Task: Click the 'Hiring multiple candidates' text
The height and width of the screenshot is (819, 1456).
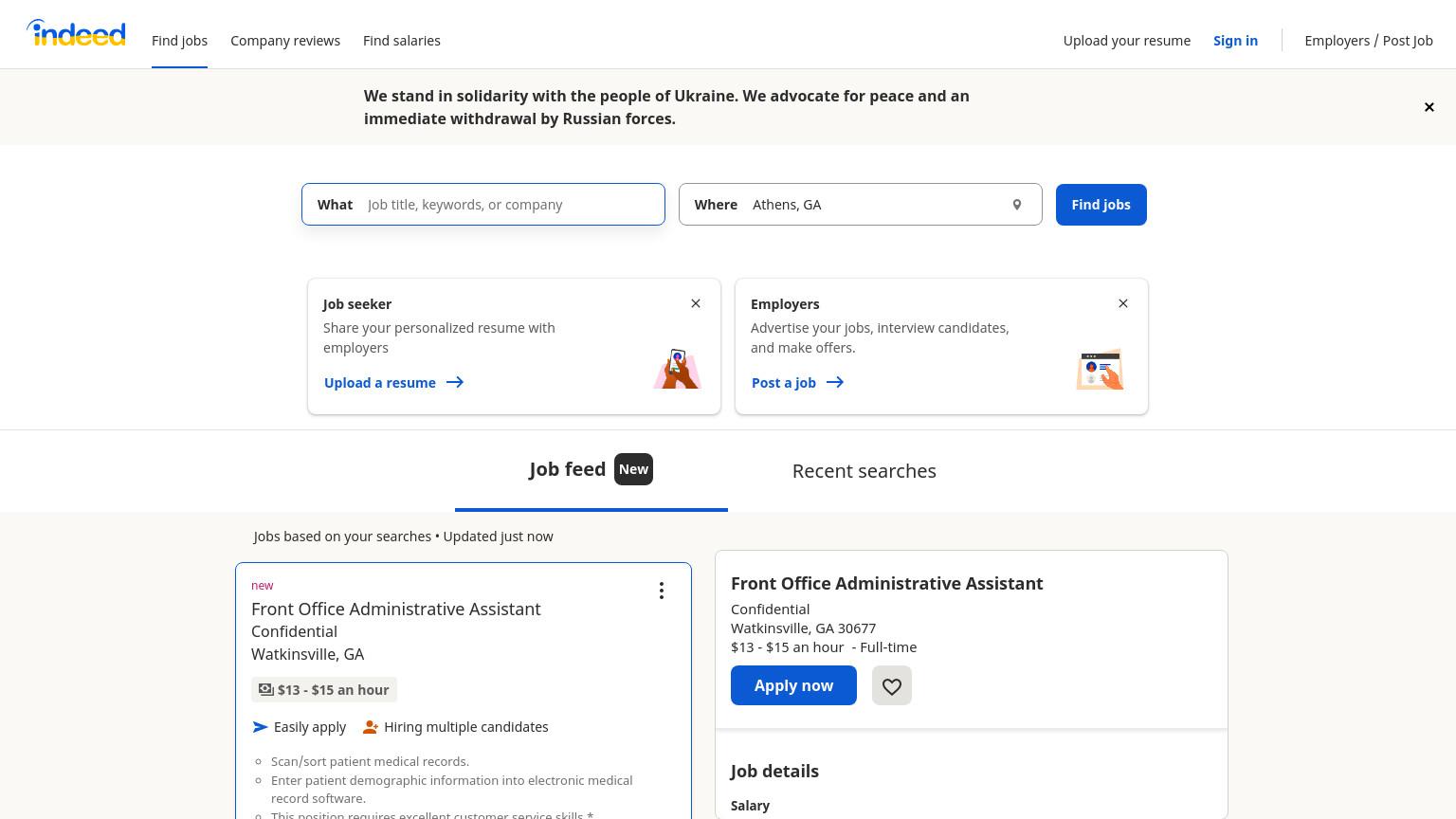Action: tap(466, 727)
